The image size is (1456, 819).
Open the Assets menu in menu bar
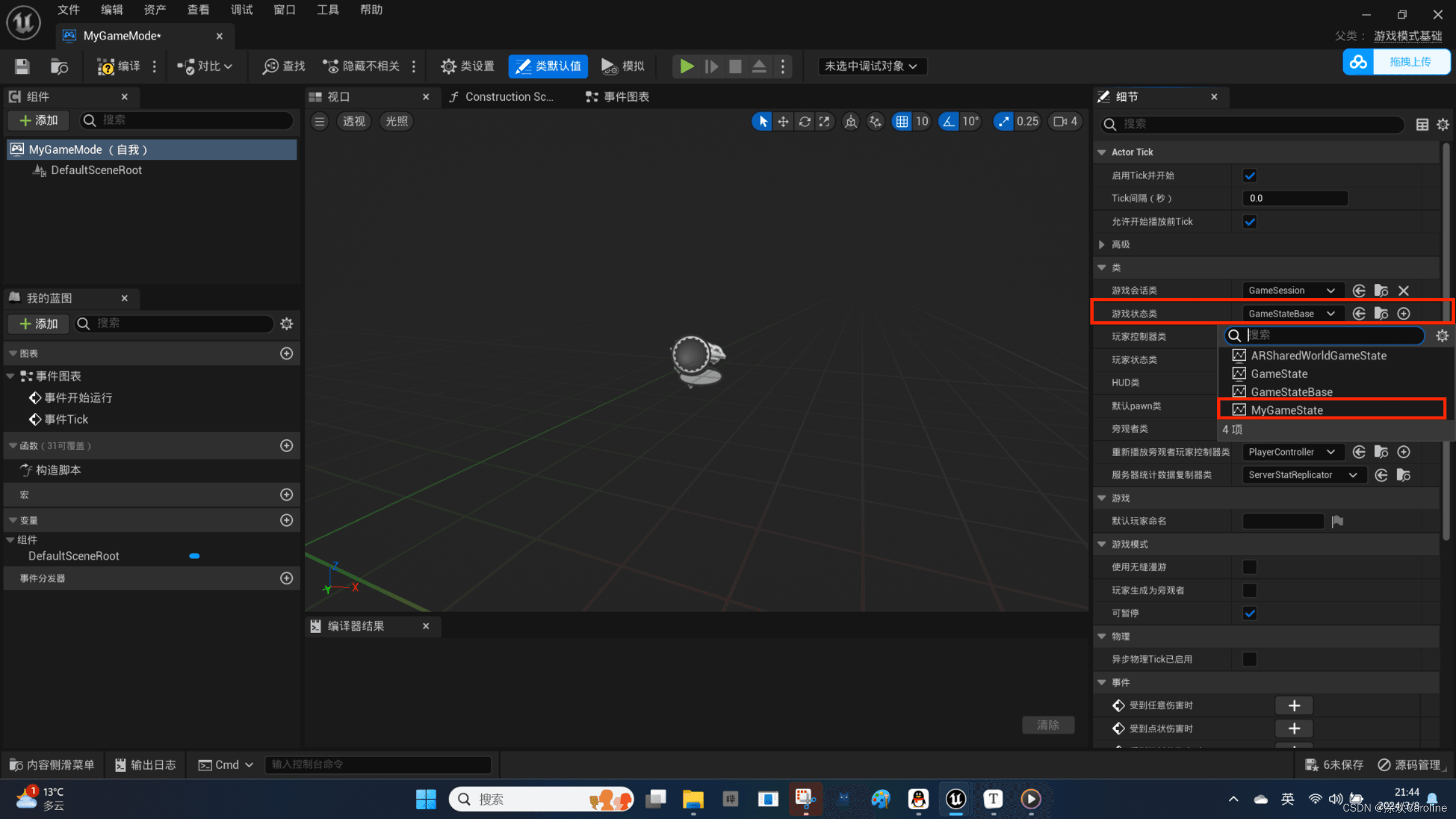(x=155, y=10)
